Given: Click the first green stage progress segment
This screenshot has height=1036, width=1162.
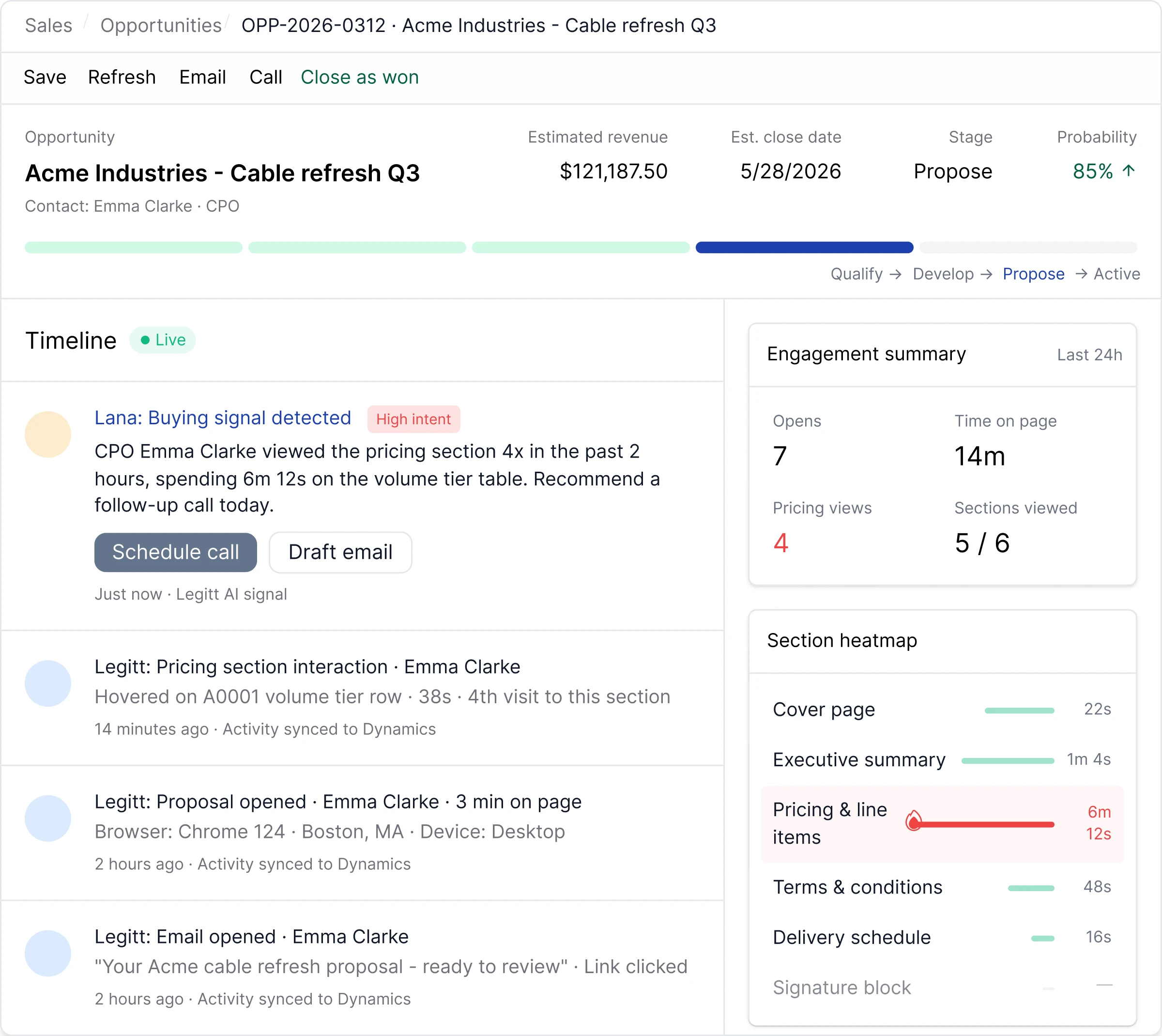Looking at the screenshot, I should [x=133, y=247].
